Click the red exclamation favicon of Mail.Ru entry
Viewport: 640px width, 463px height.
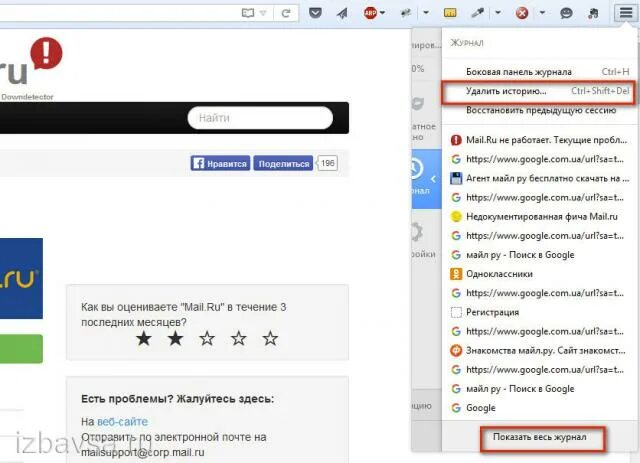pyautogui.click(x=456, y=140)
